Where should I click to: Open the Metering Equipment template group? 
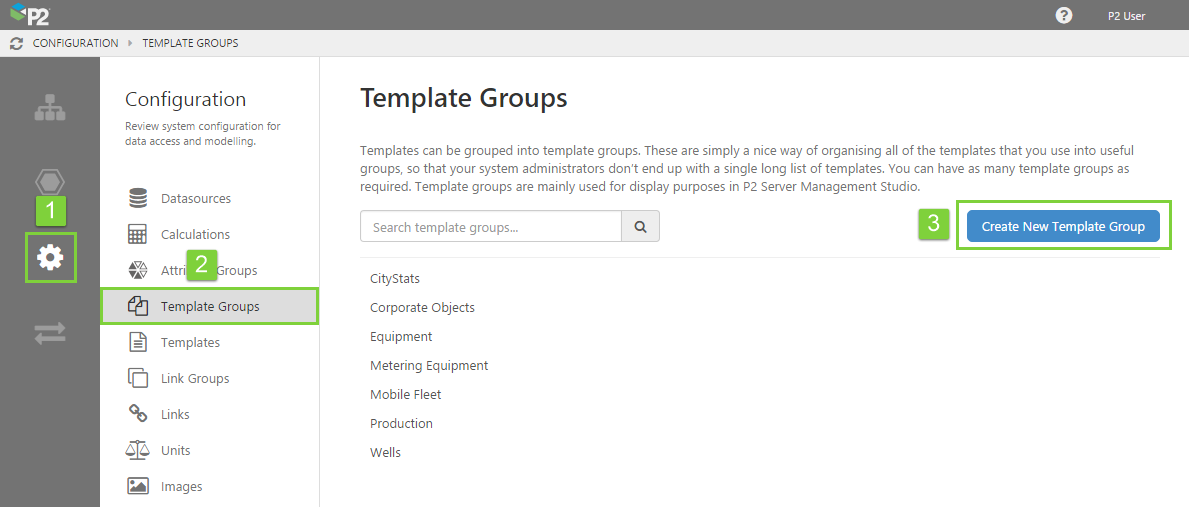(x=429, y=366)
